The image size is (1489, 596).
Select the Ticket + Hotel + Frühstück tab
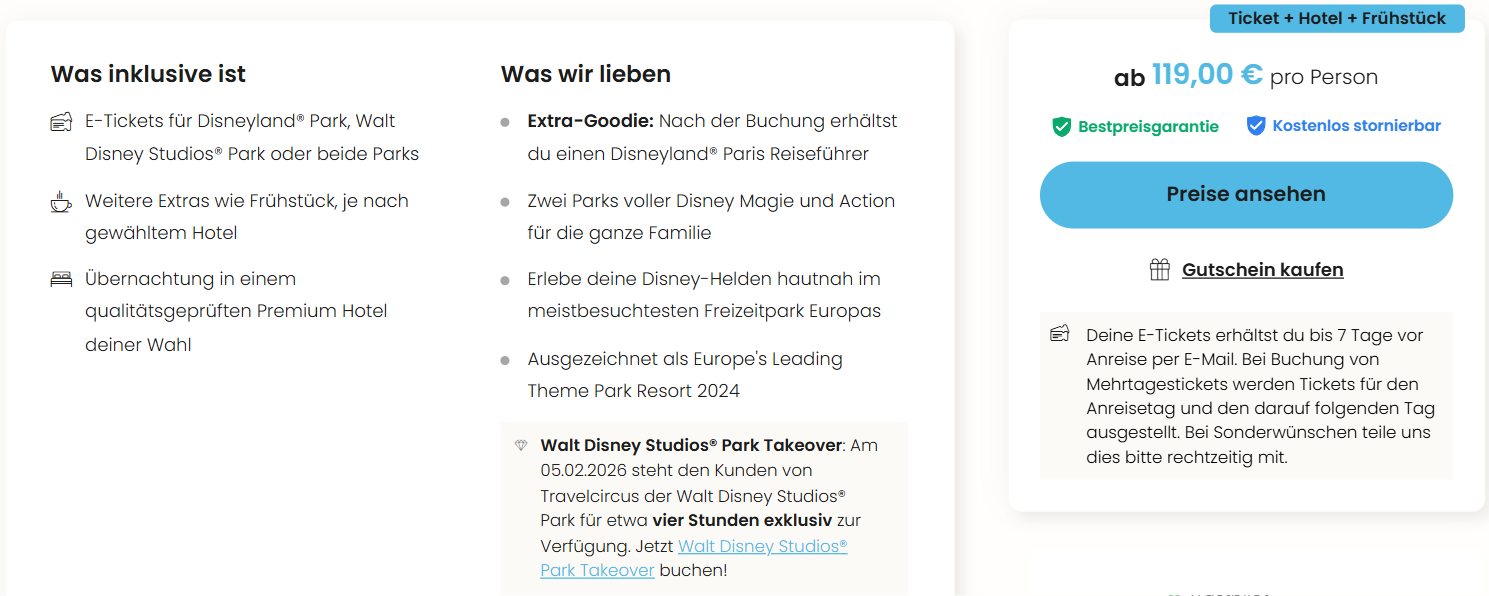[x=1337, y=18]
